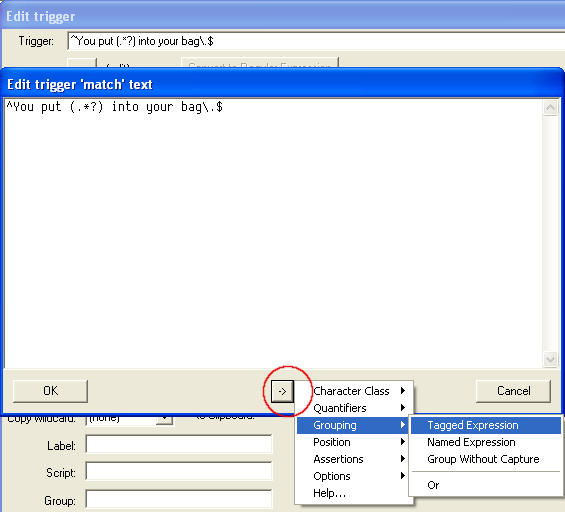Screen dimensions: 565x512
Task: Cancel the match text edit dialog
Action: pos(513,391)
